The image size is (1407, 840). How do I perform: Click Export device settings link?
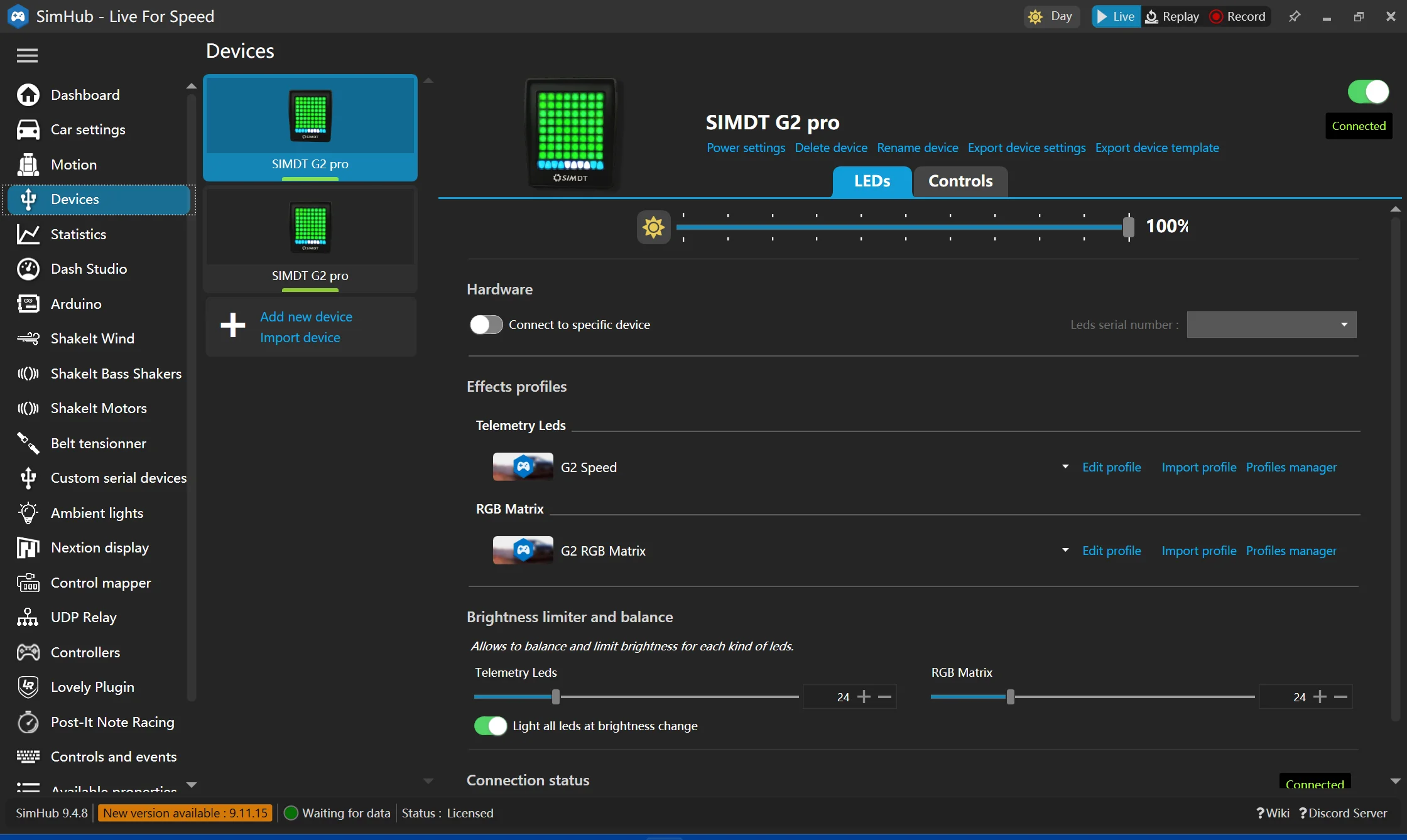1026,148
